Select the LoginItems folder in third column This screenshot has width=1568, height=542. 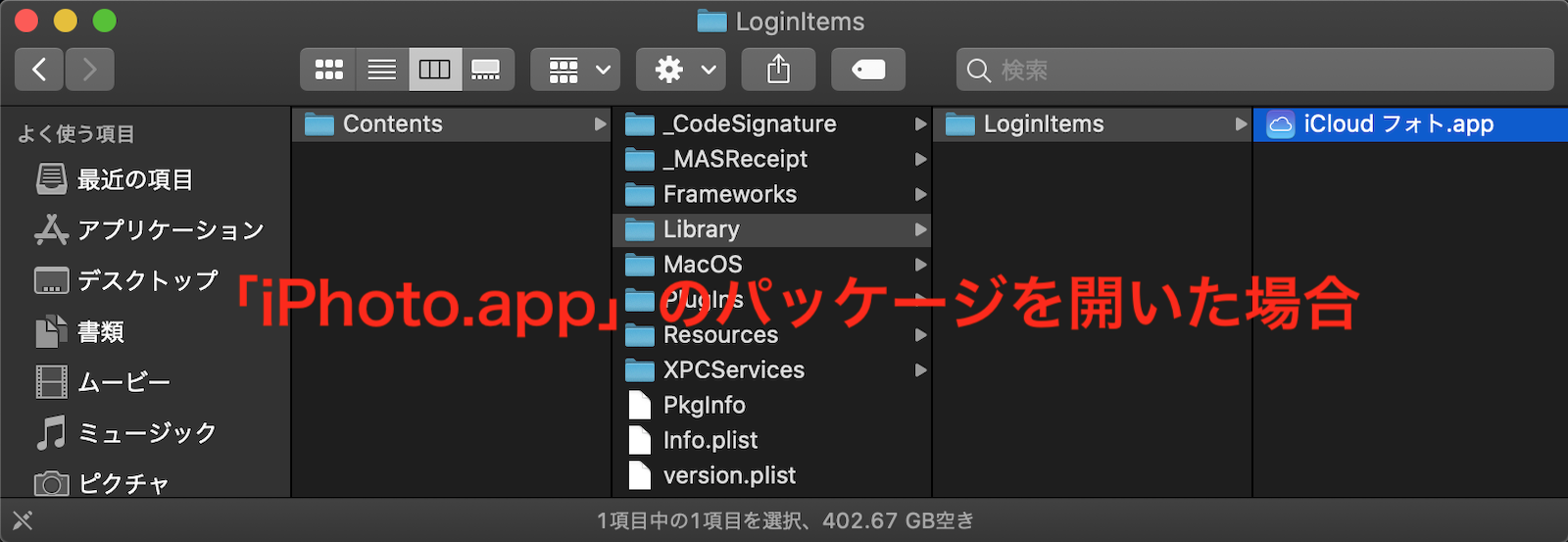pos(1092,124)
